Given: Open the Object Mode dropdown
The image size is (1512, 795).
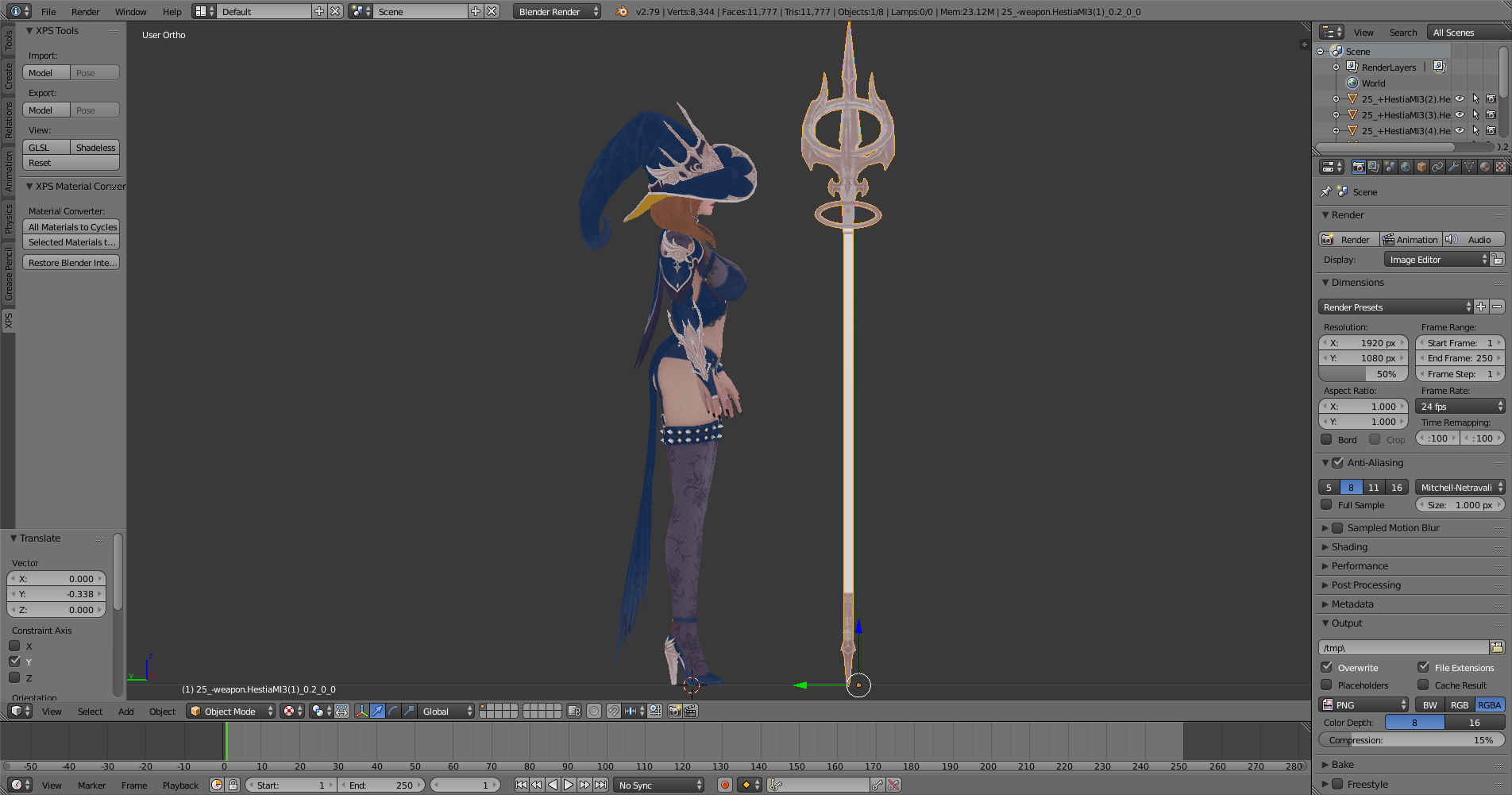Looking at the screenshot, I should 231,711.
